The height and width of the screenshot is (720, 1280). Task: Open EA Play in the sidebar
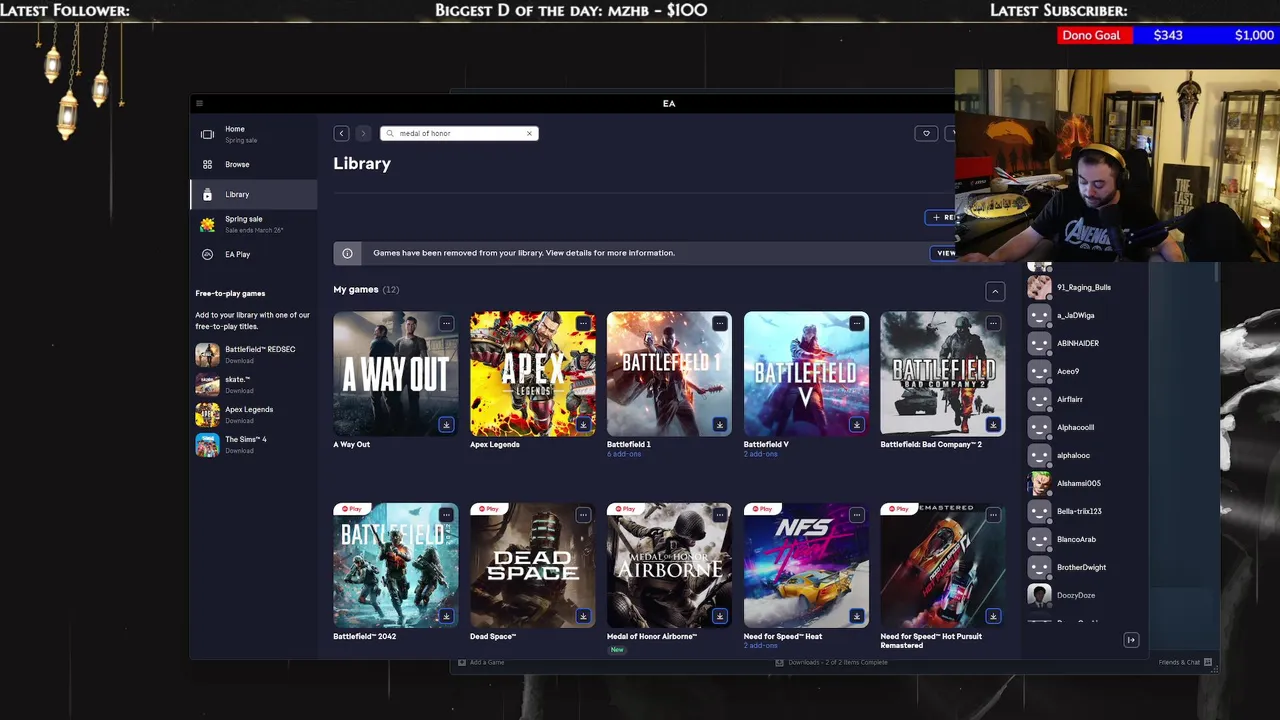coord(254,254)
